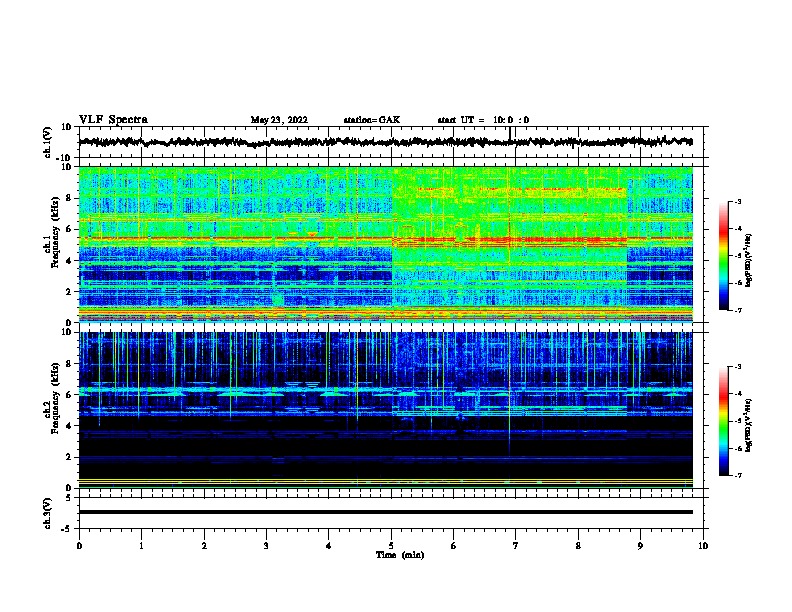
Task: Click the "Time (min)" x-axis label
Action: pyautogui.click(x=400, y=555)
